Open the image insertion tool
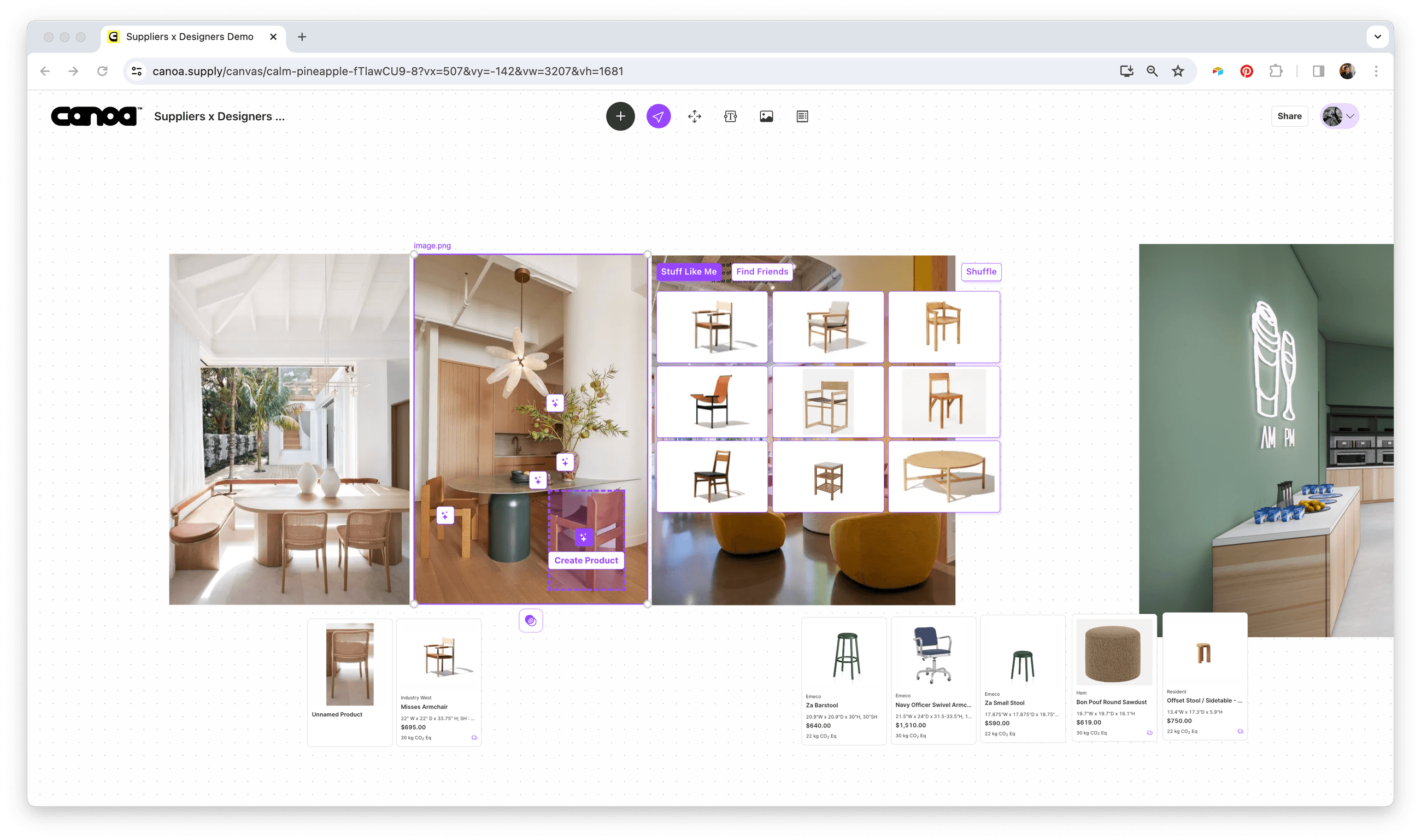1421x840 pixels. (766, 116)
